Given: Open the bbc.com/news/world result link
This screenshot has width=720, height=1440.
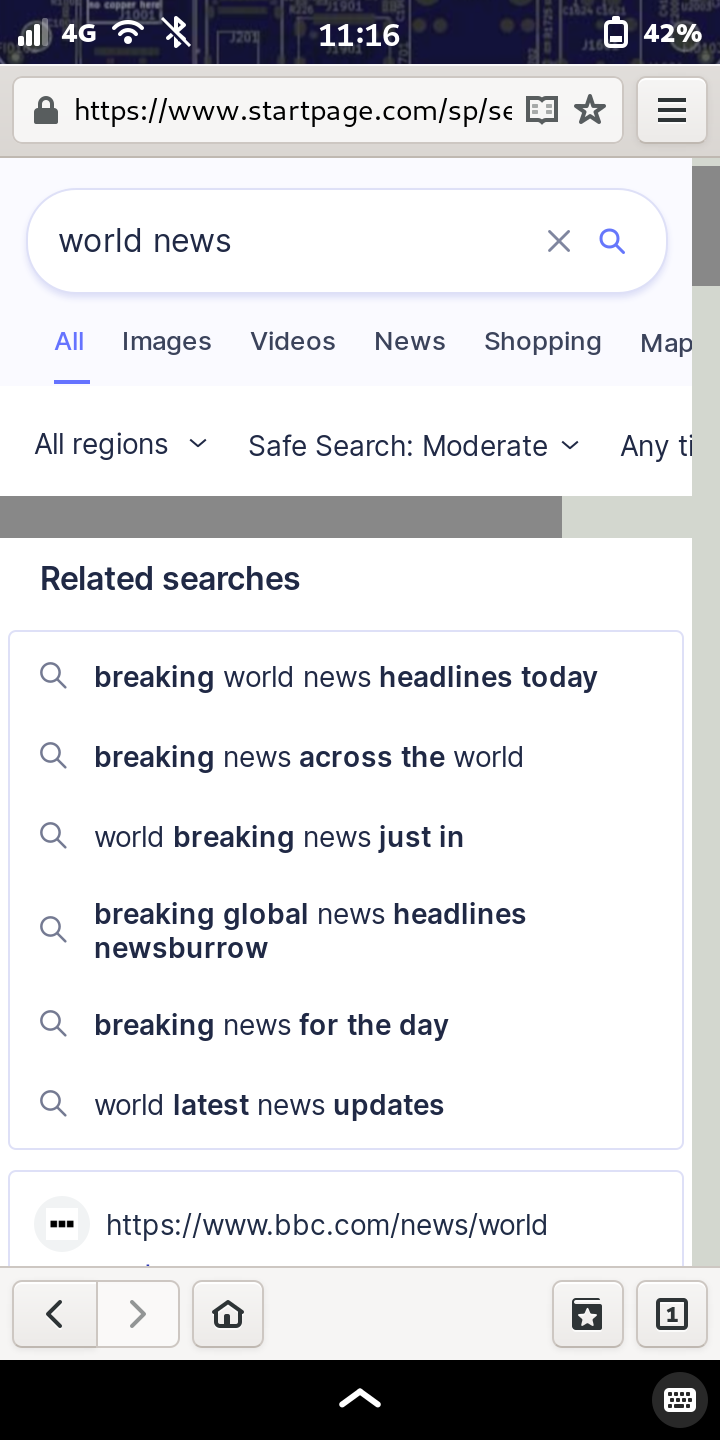Looking at the screenshot, I should [x=326, y=1225].
